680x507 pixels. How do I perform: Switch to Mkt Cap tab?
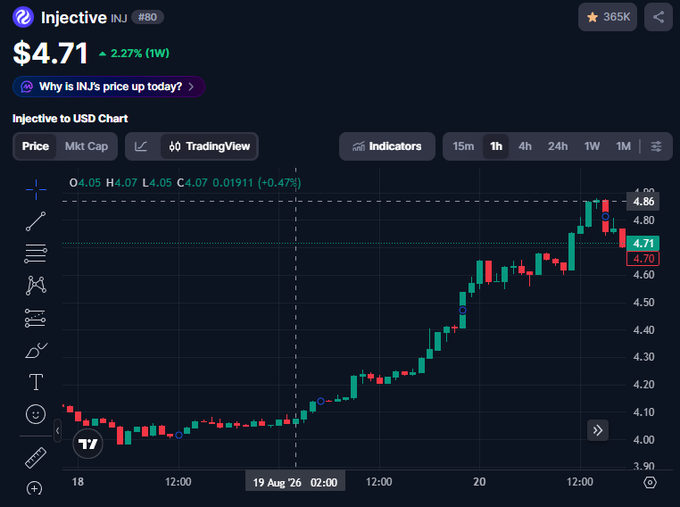pyautogui.click(x=86, y=146)
